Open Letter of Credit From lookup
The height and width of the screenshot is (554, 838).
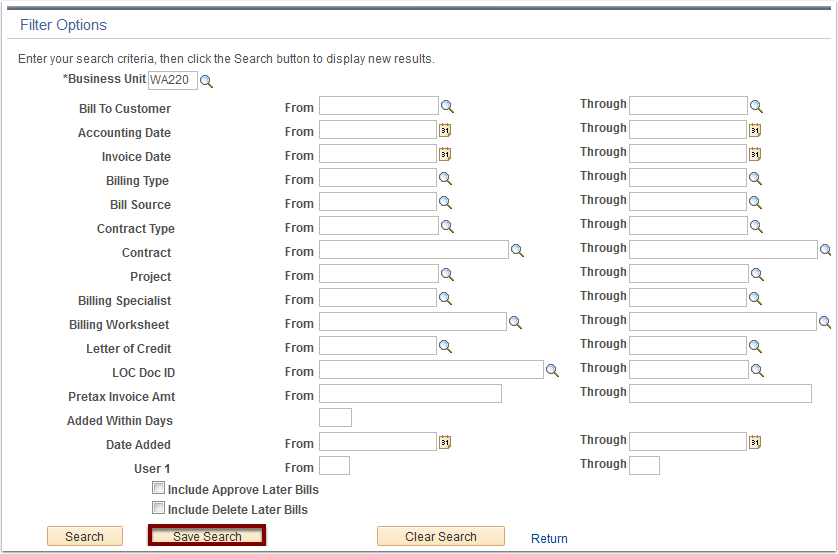coord(445,347)
